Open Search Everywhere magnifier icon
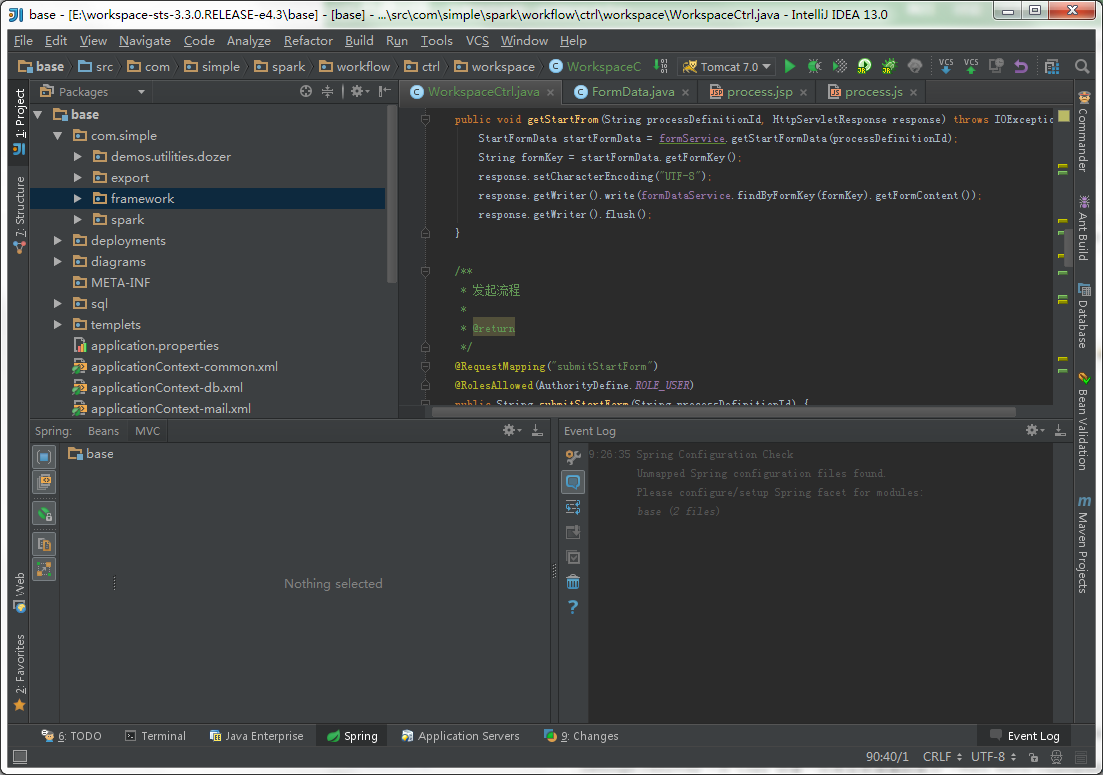This screenshot has height=775, width=1103. pos(1082,66)
